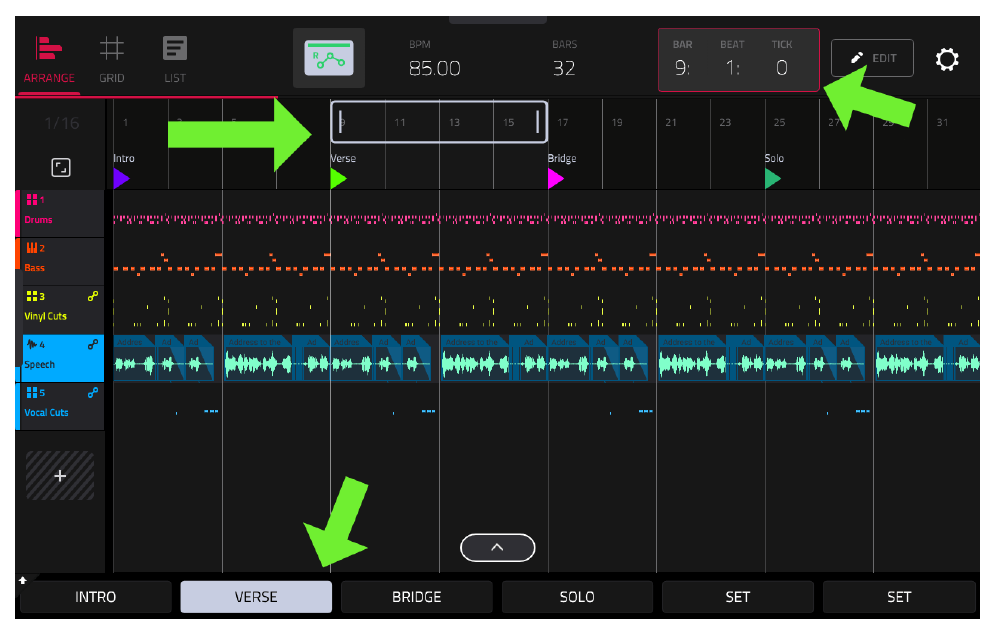Click bar 19 on the timeline ruler

pos(617,123)
